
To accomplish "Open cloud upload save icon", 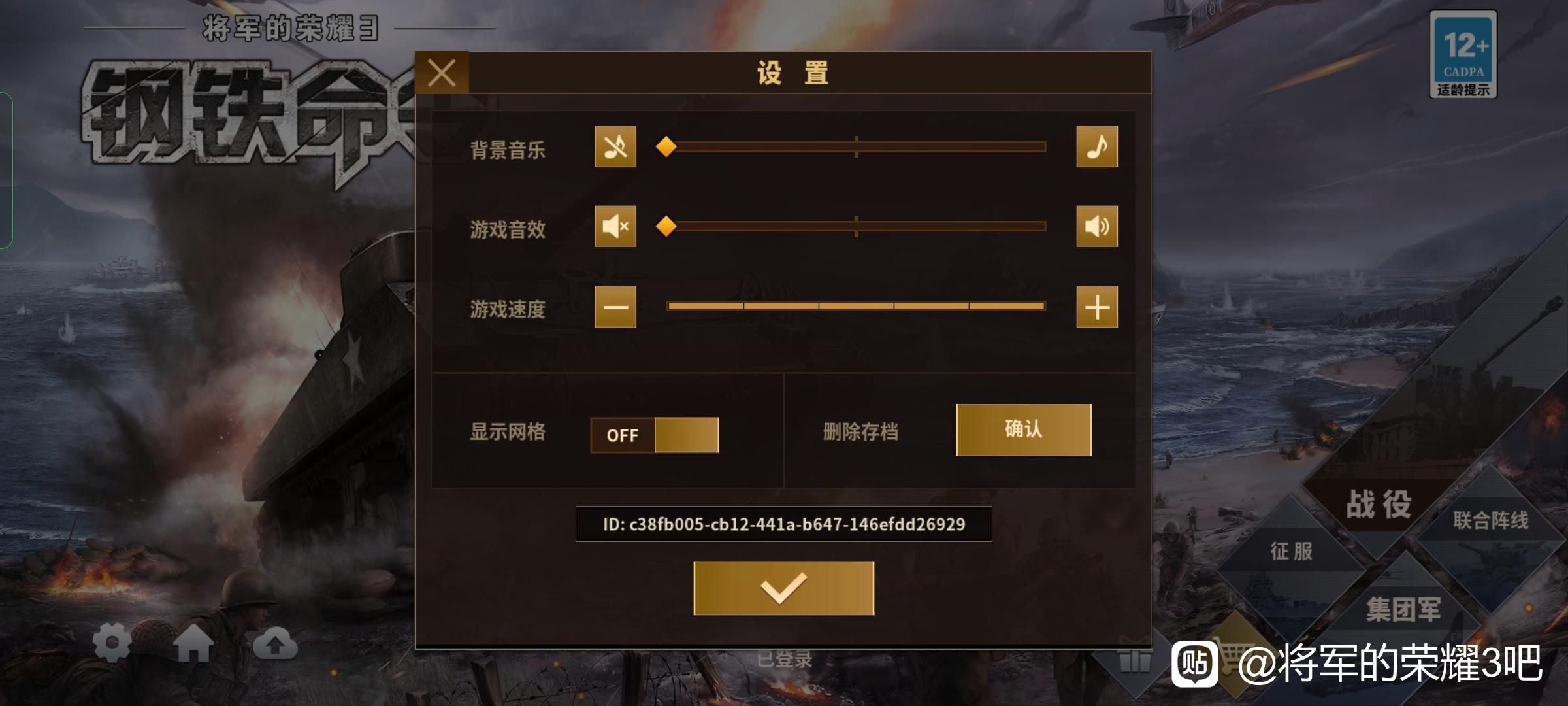I will pyautogui.click(x=275, y=644).
